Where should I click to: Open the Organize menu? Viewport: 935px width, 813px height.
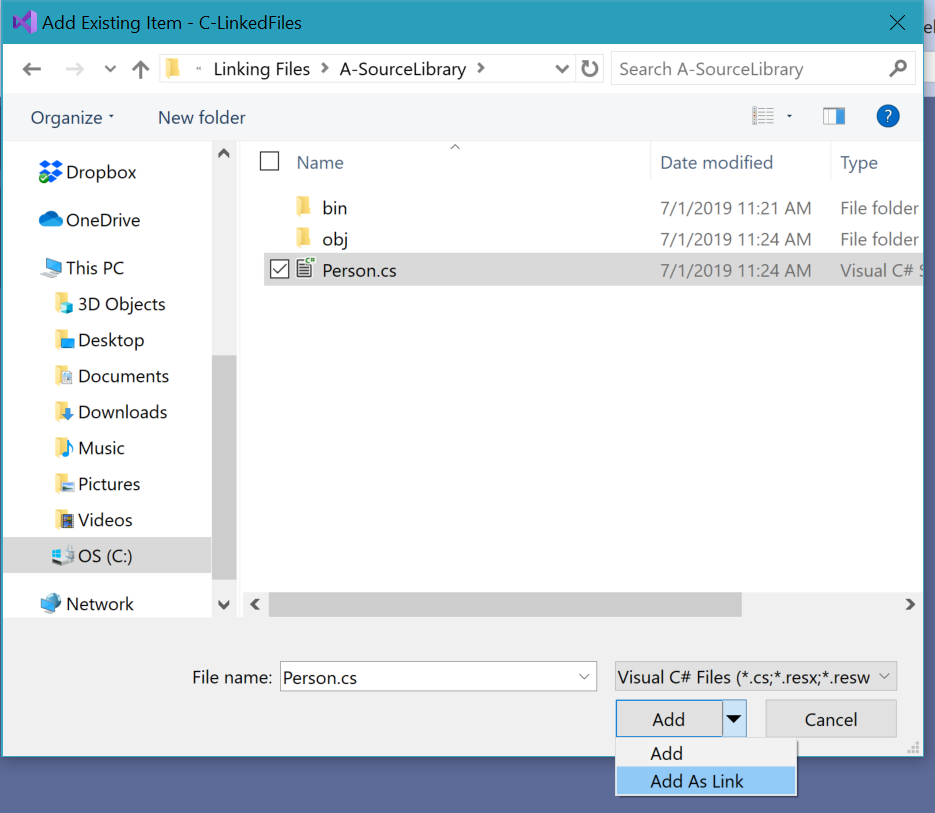pos(66,117)
